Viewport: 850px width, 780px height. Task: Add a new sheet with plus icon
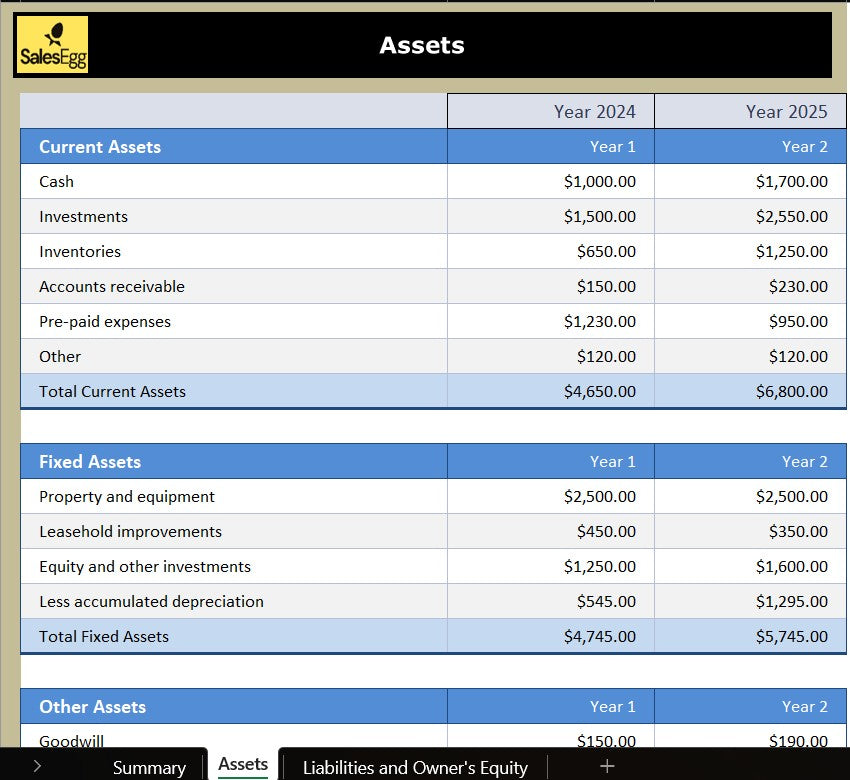point(607,766)
